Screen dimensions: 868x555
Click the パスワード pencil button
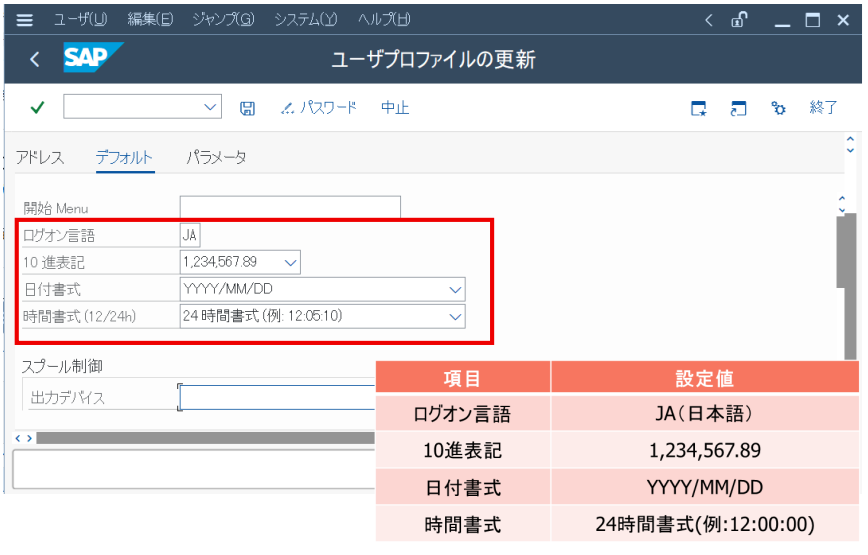(318, 107)
